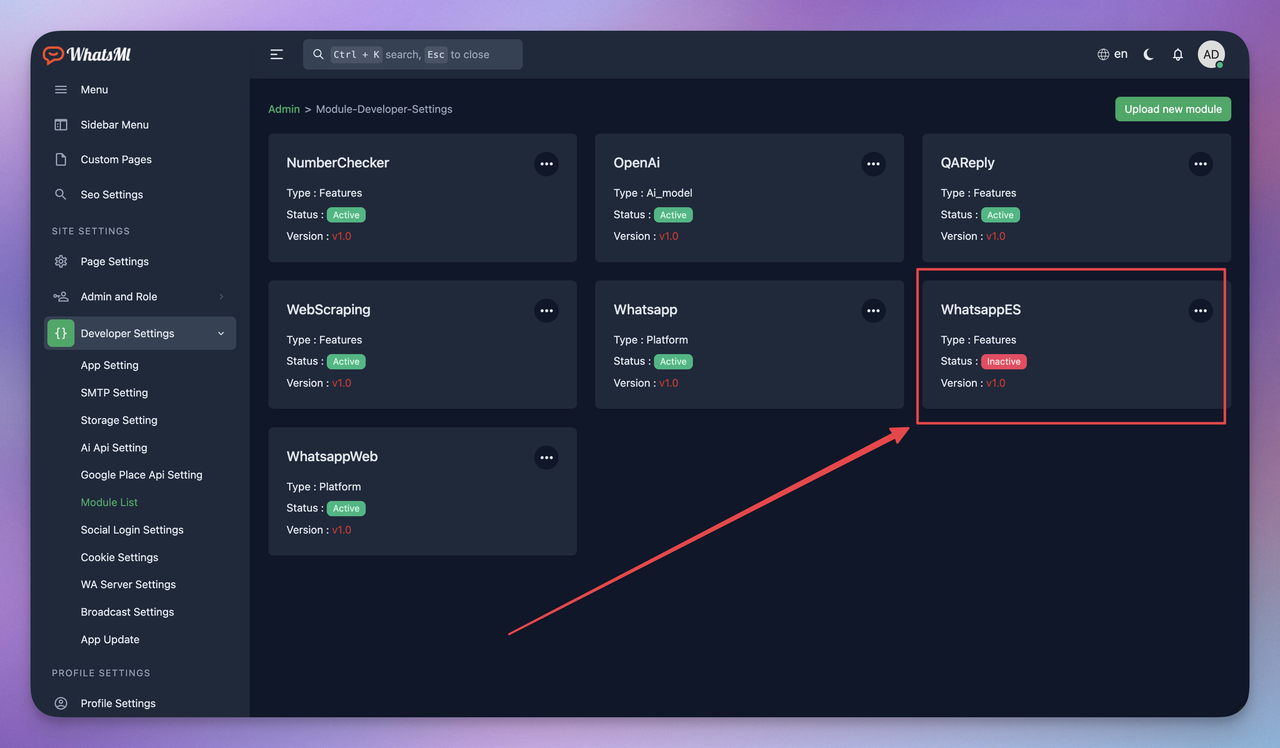This screenshot has width=1280, height=748.
Task: Click the Page Settings label
Action: click(115, 262)
